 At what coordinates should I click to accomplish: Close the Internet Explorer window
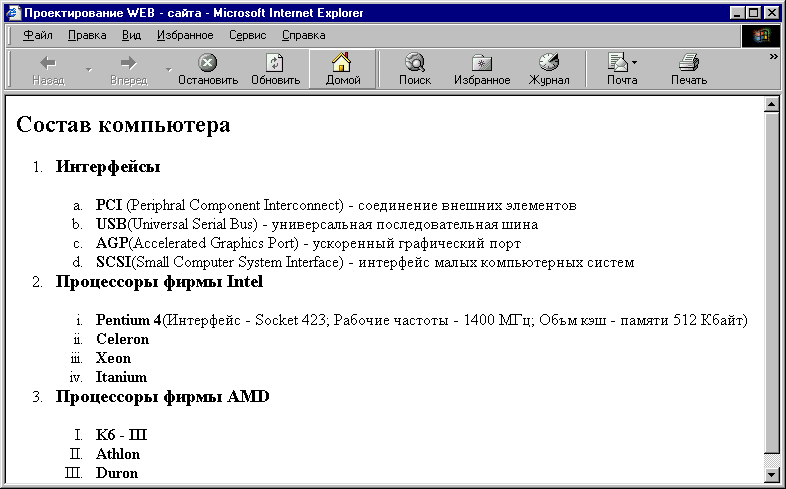(x=771, y=13)
